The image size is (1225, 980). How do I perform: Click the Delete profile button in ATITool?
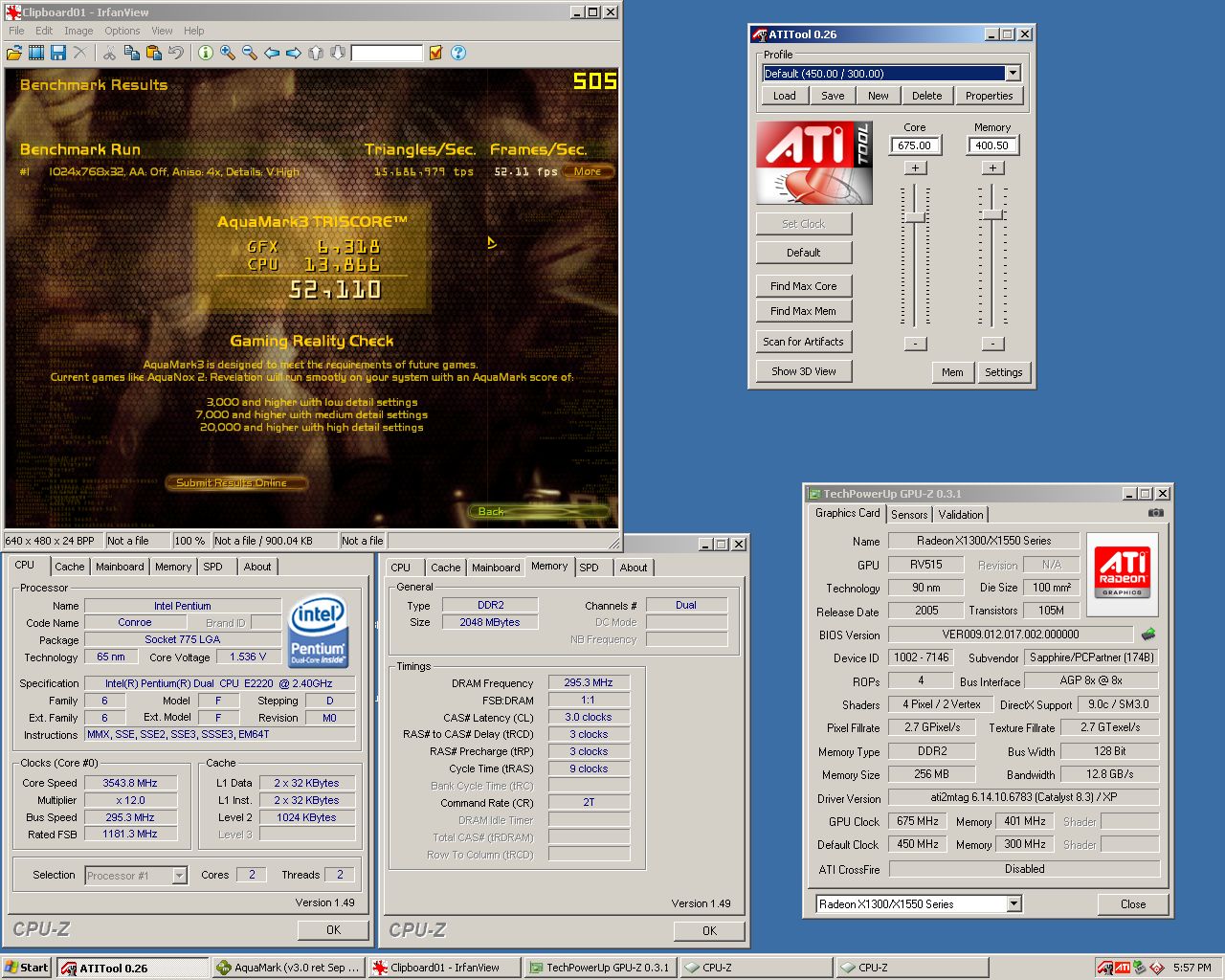click(926, 96)
